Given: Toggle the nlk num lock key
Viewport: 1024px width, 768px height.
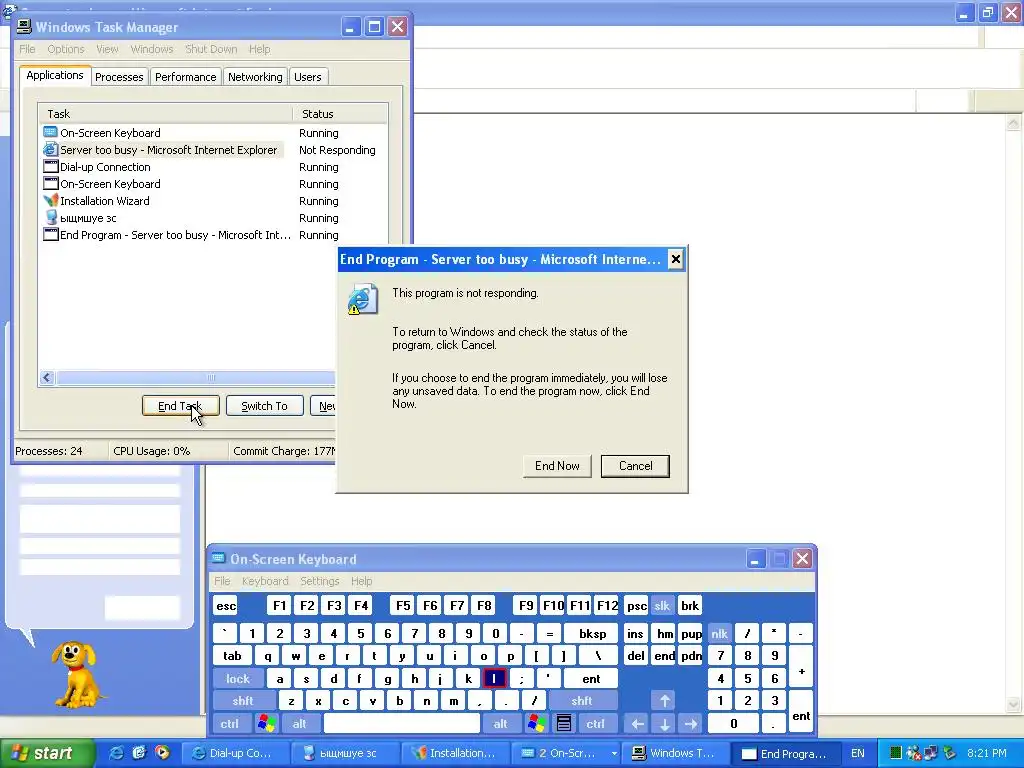Looking at the screenshot, I should pos(719,633).
